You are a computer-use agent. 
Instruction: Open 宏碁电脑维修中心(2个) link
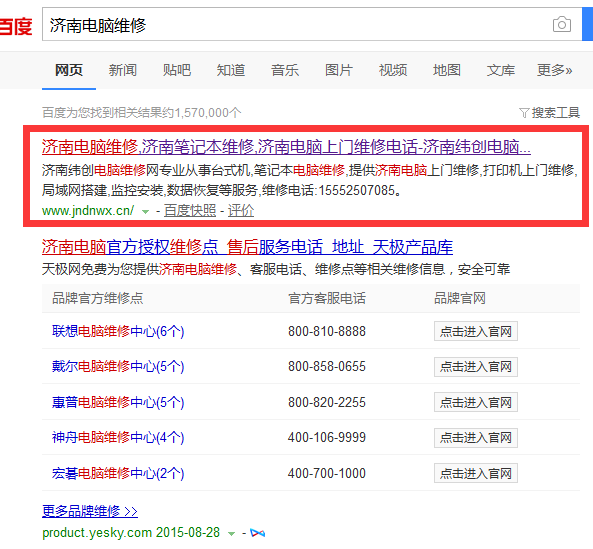(118, 473)
